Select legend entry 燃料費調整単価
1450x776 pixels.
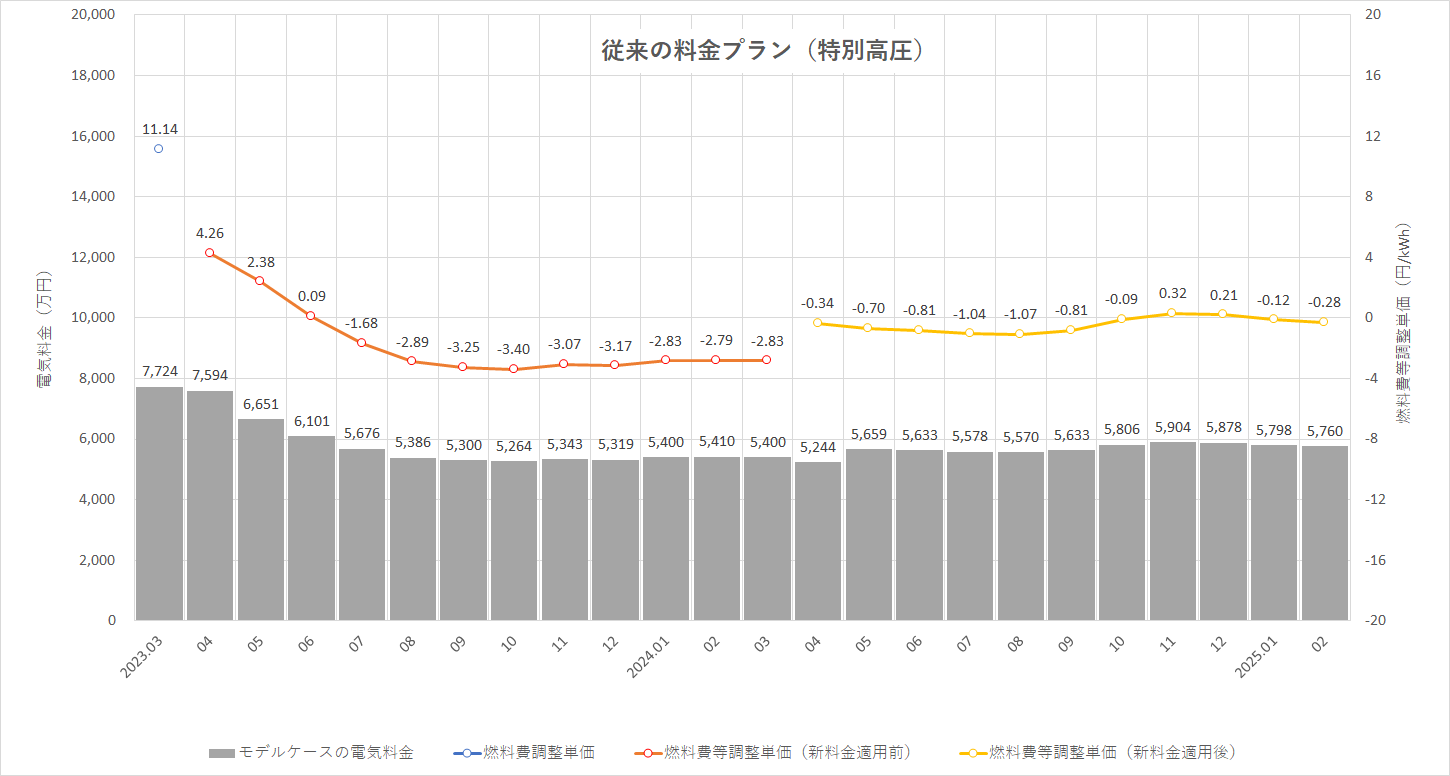[524, 752]
